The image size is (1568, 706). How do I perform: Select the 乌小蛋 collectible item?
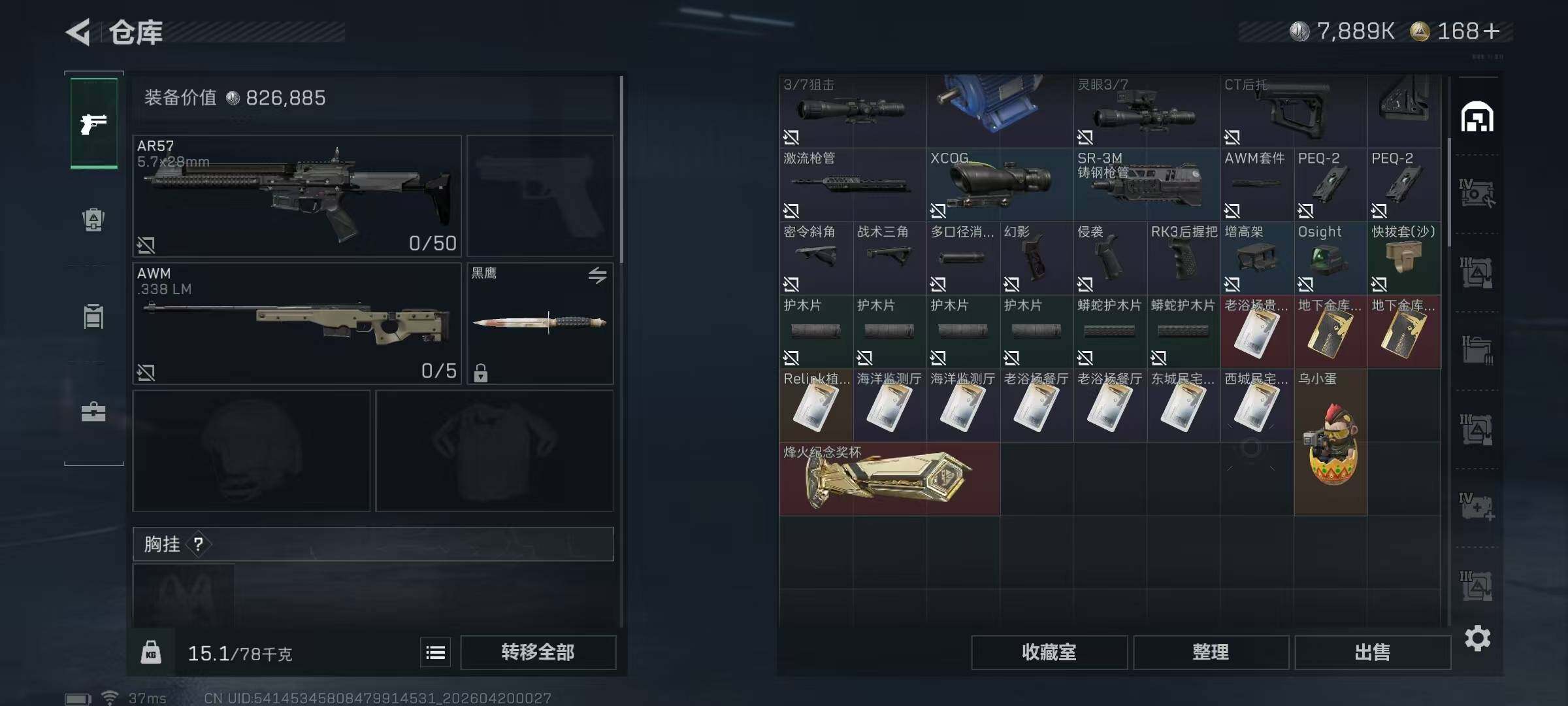[1331, 443]
